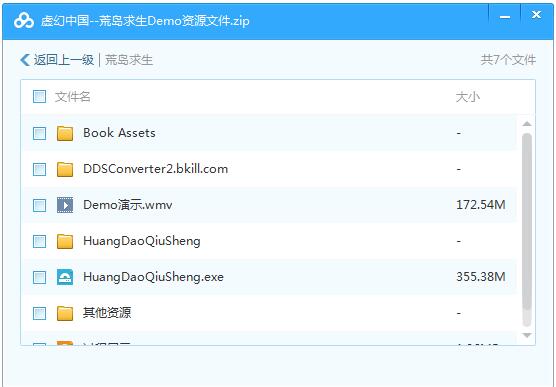Click the 荒岛求生 breadcrumb path
This screenshot has width=556, height=387.
click(129, 60)
